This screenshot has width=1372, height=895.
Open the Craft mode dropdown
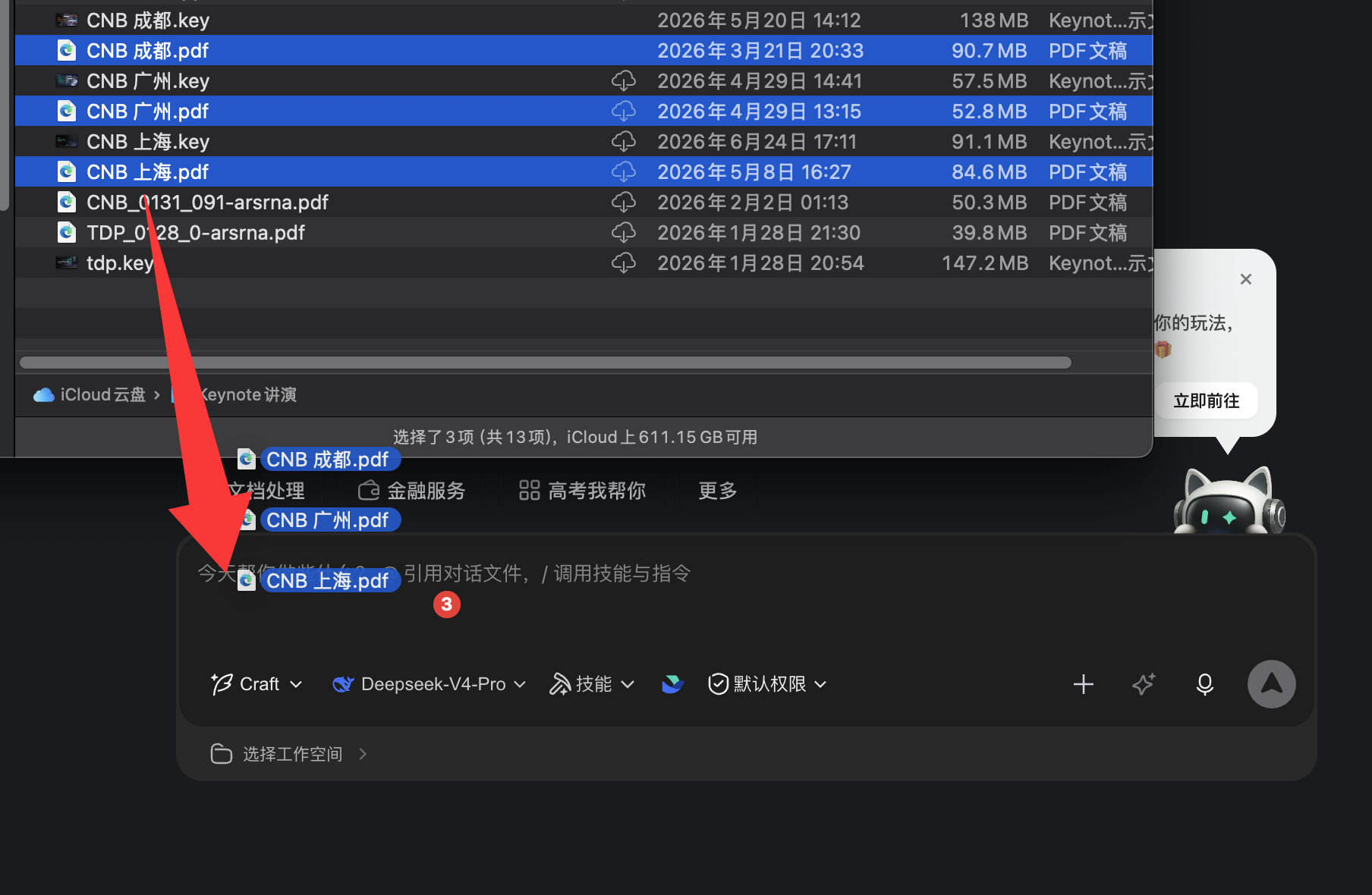256,684
